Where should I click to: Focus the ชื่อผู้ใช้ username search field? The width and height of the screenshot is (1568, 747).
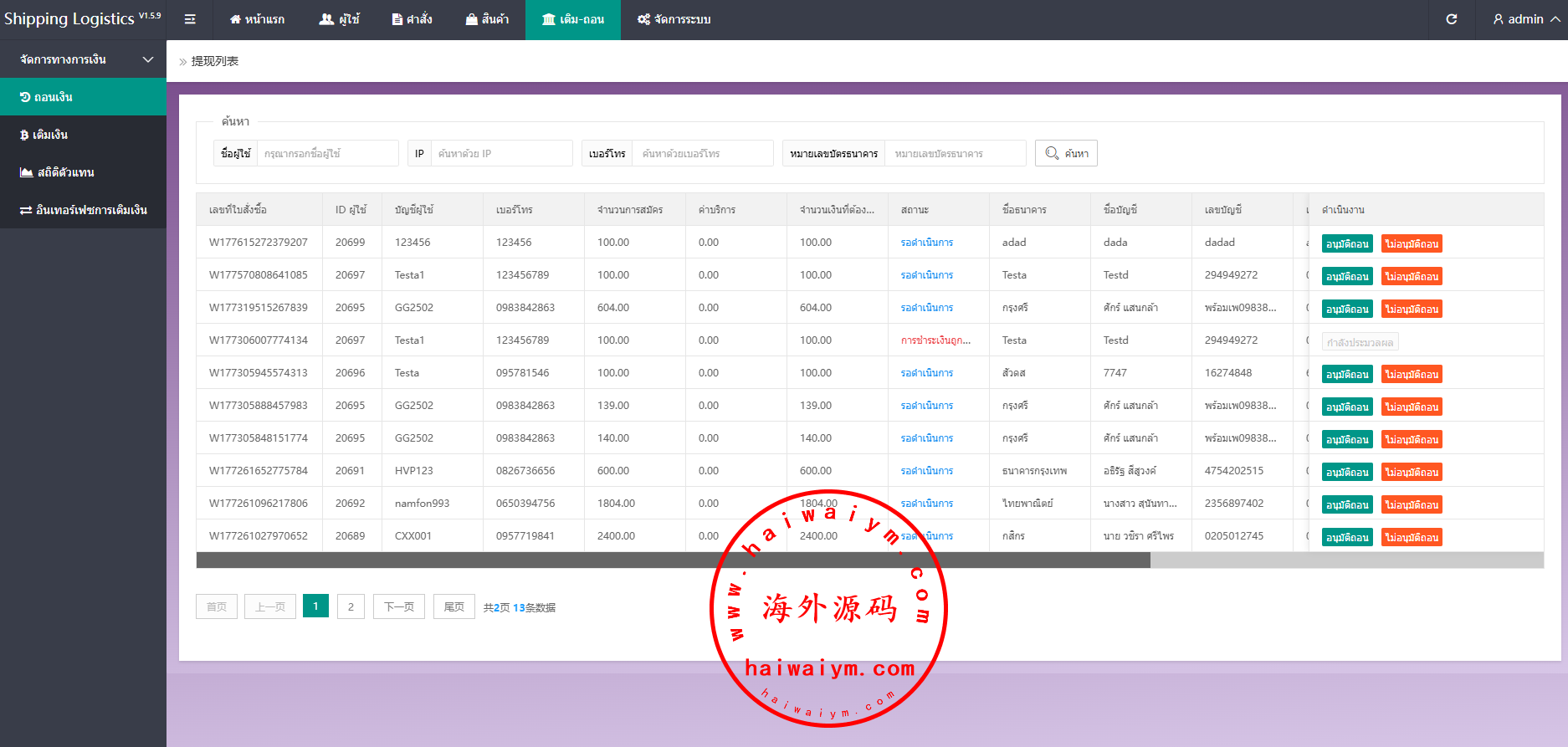coord(326,153)
